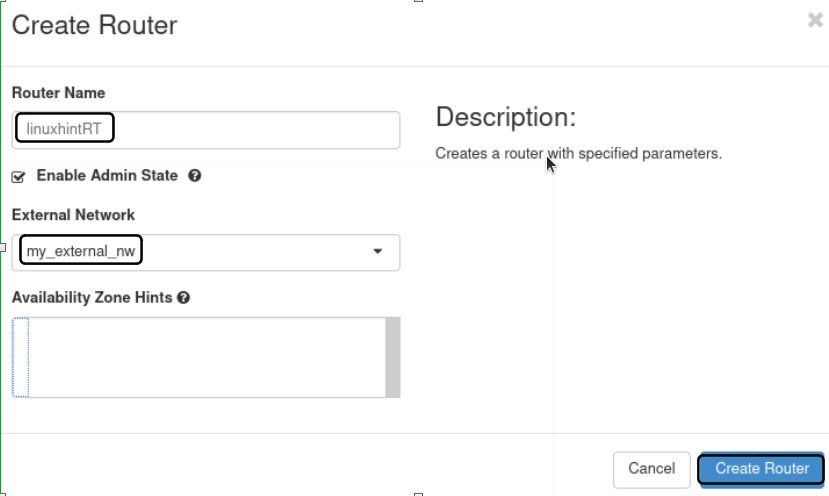Screen dimensions: 829x496
Task: Click help icon beside Enable Admin State
Action: pos(195,176)
